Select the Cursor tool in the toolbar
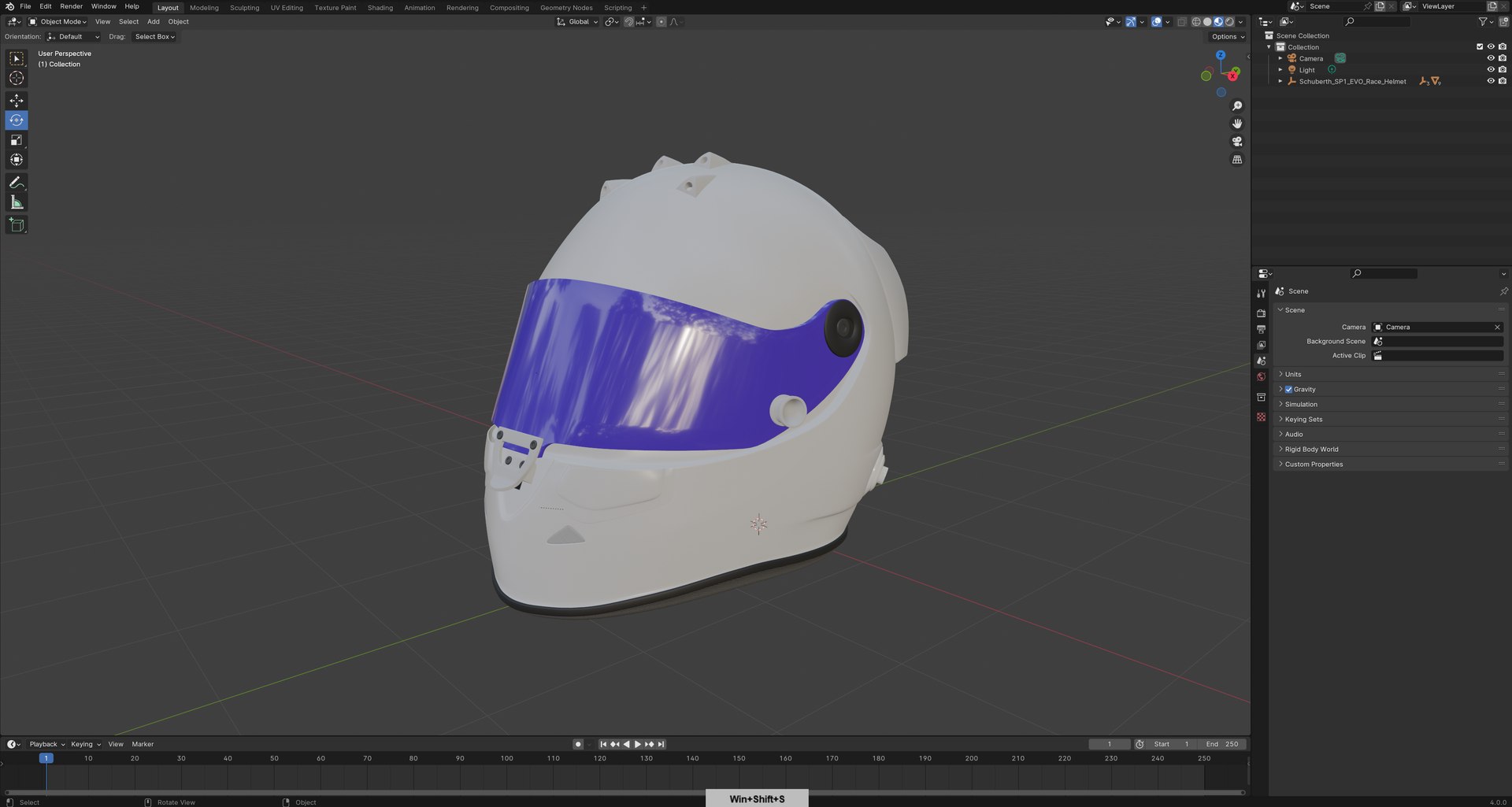 point(17,78)
